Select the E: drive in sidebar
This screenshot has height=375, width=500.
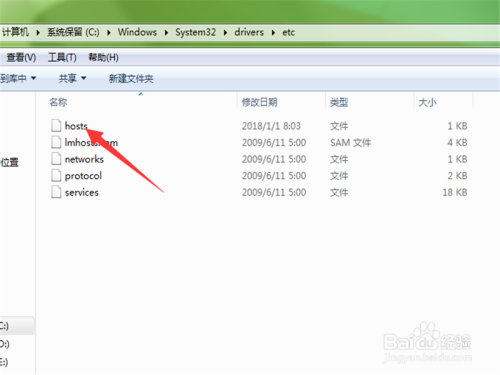pyautogui.click(x=4, y=362)
